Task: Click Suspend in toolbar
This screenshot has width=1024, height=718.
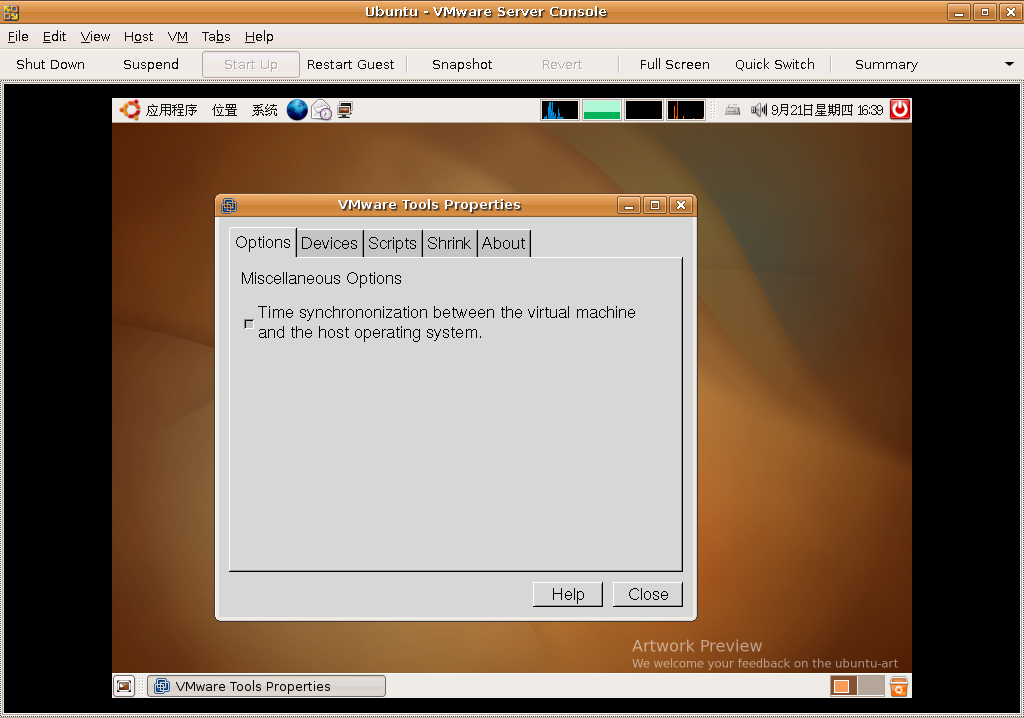Action: pyautogui.click(x=151, y=64)
